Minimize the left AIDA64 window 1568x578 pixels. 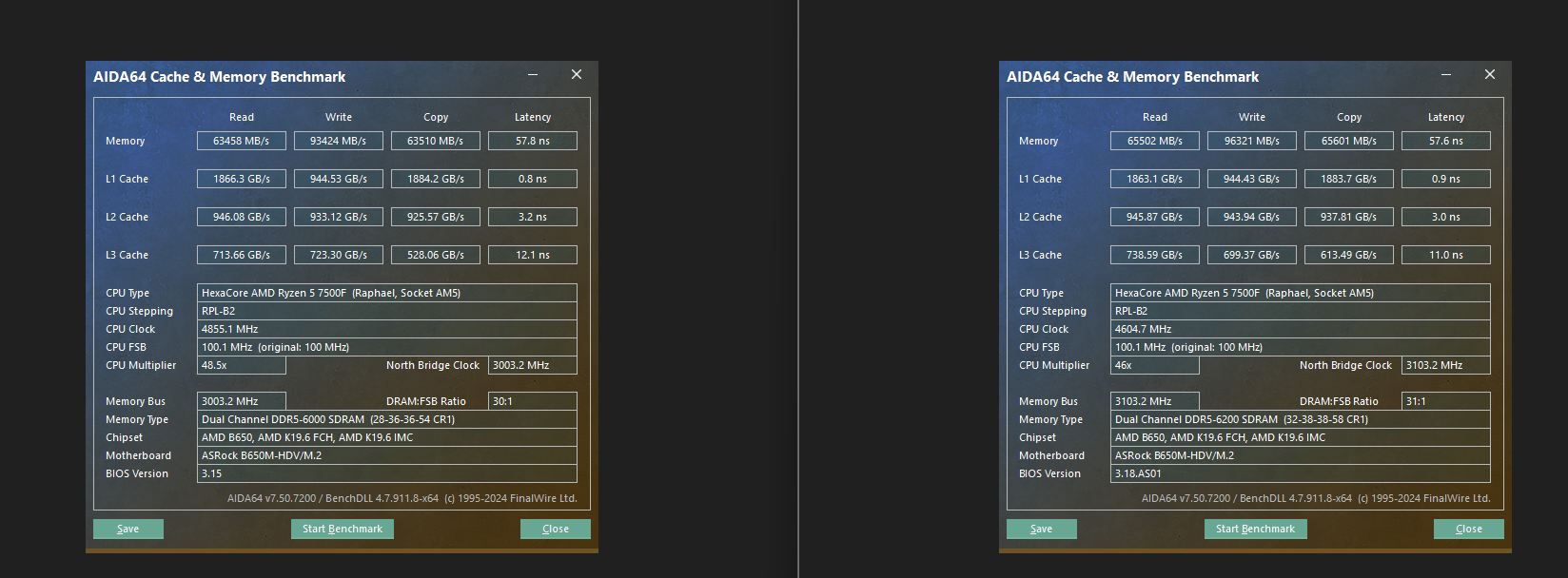(x=533, y=74)
